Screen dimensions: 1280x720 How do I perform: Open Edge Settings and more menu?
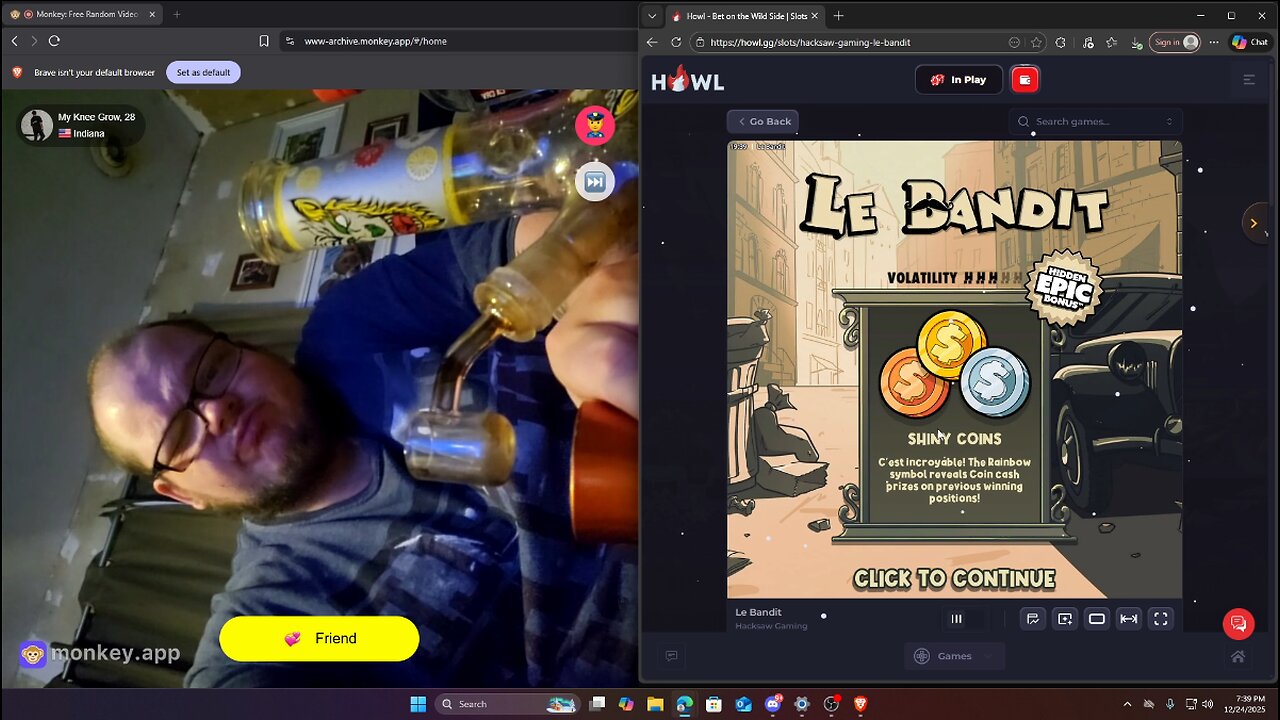1214,42
